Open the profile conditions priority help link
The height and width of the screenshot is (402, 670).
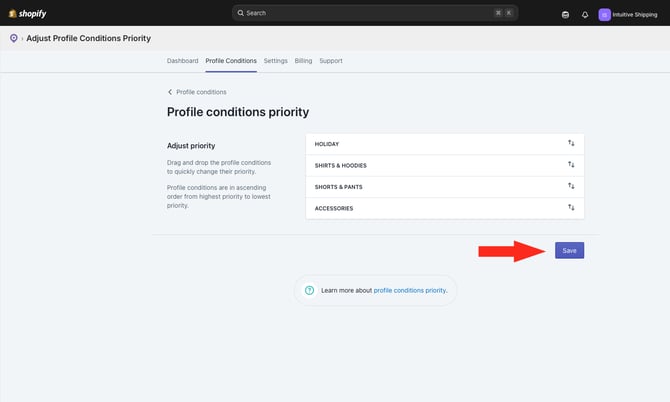pos(409,290)
